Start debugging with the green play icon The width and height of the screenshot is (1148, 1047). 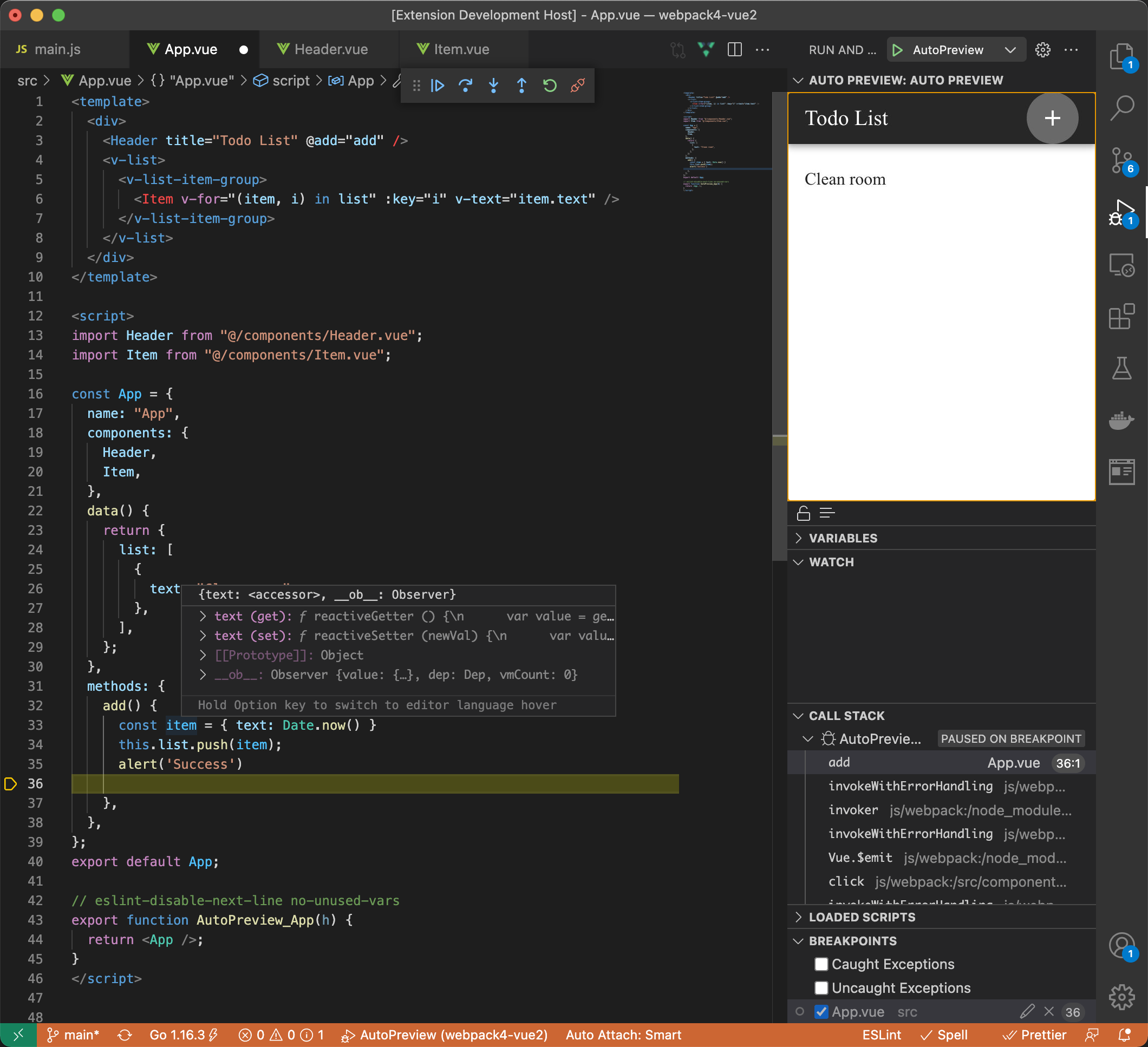click(897, 50)
